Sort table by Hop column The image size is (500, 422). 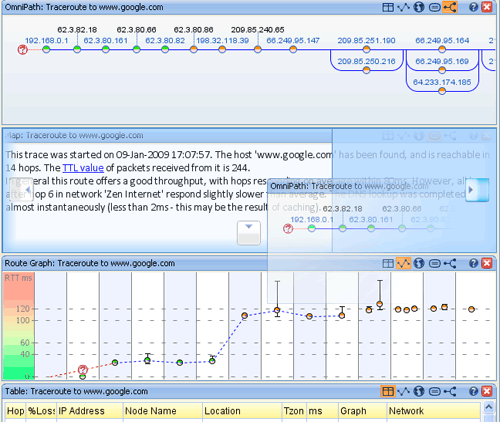pos(15,411)
